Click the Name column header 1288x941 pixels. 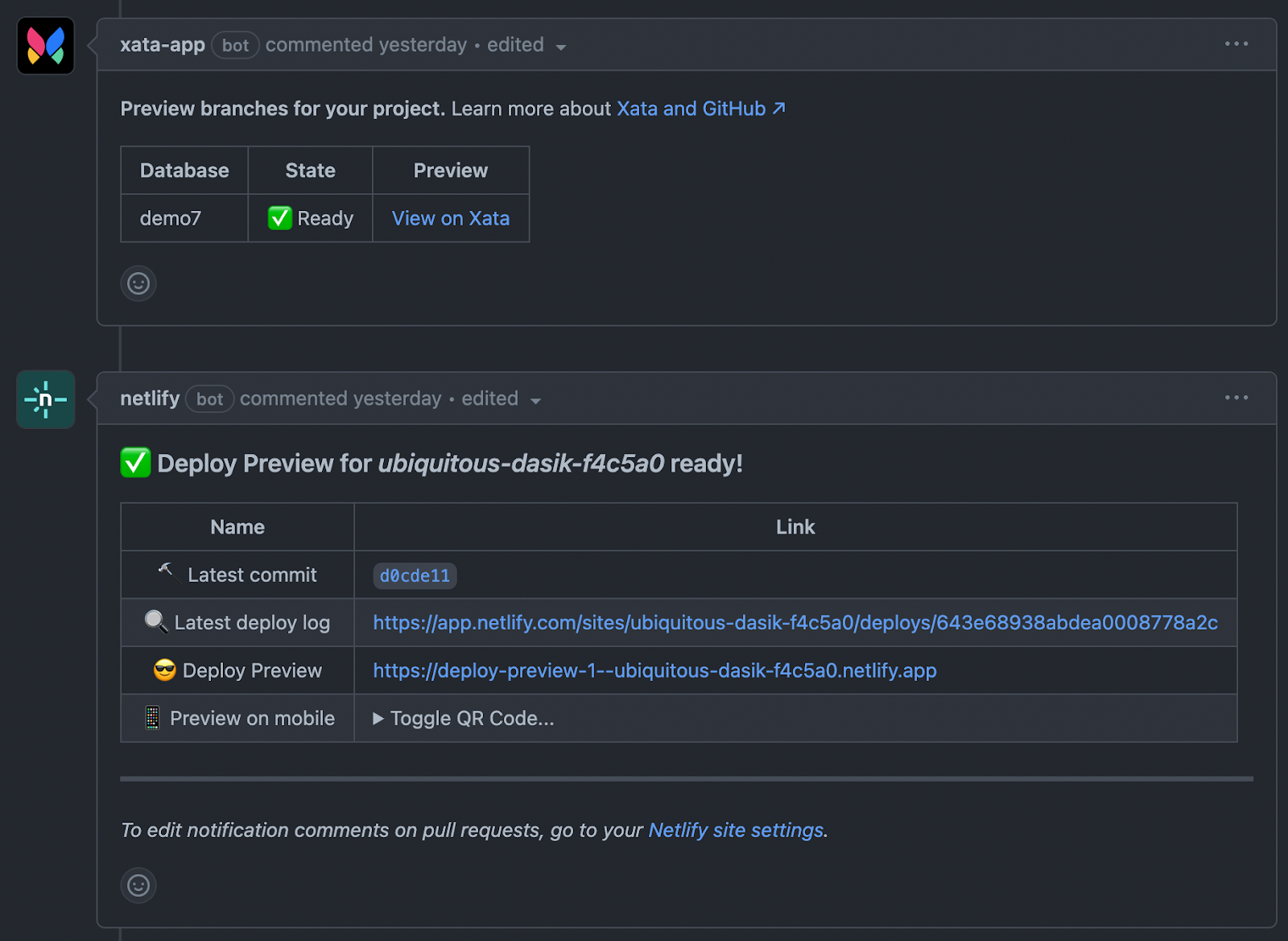[237, 527]
